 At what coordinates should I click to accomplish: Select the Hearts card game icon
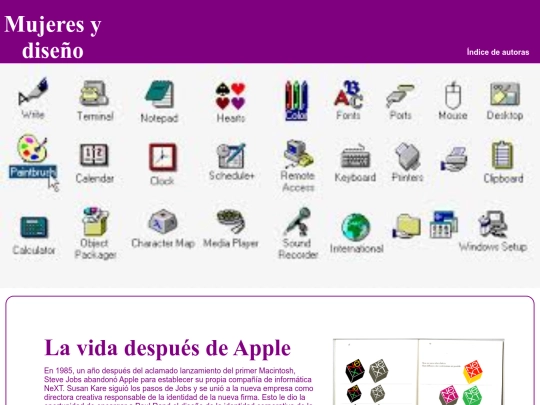(230, 96)
